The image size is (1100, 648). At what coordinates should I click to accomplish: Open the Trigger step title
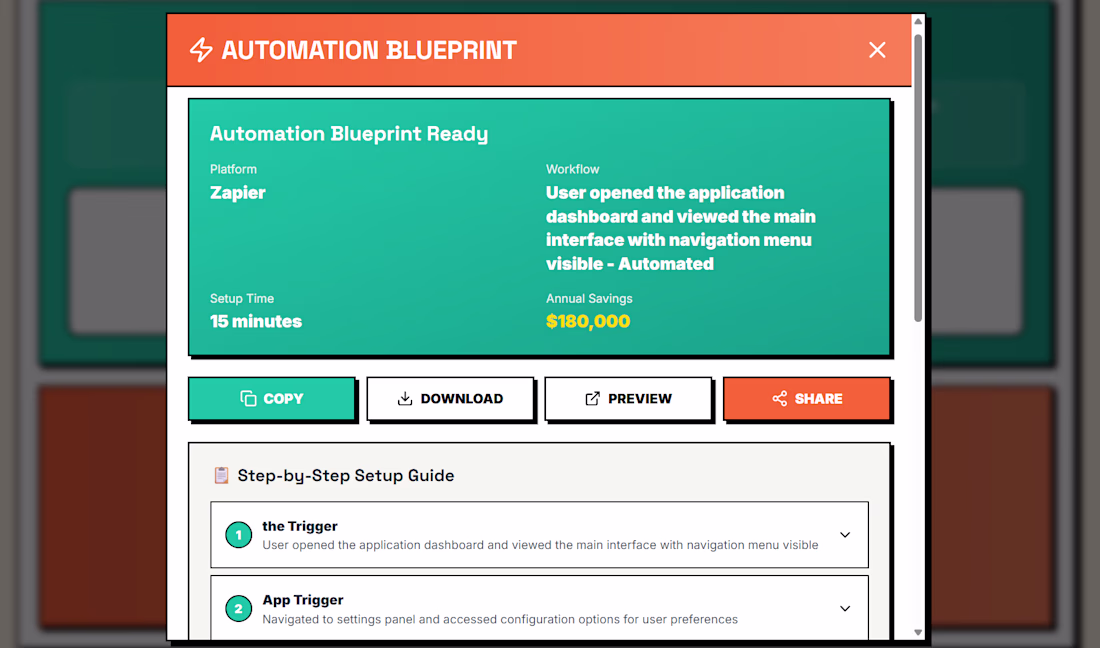[x=300, y=526]
